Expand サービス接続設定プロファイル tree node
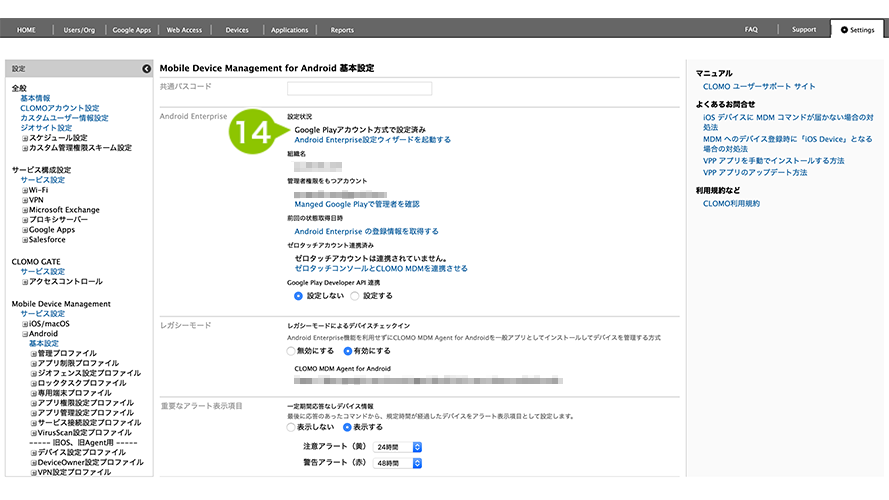Image resolution: width=889 pixels, height=500 pixels. pos(33,423)
